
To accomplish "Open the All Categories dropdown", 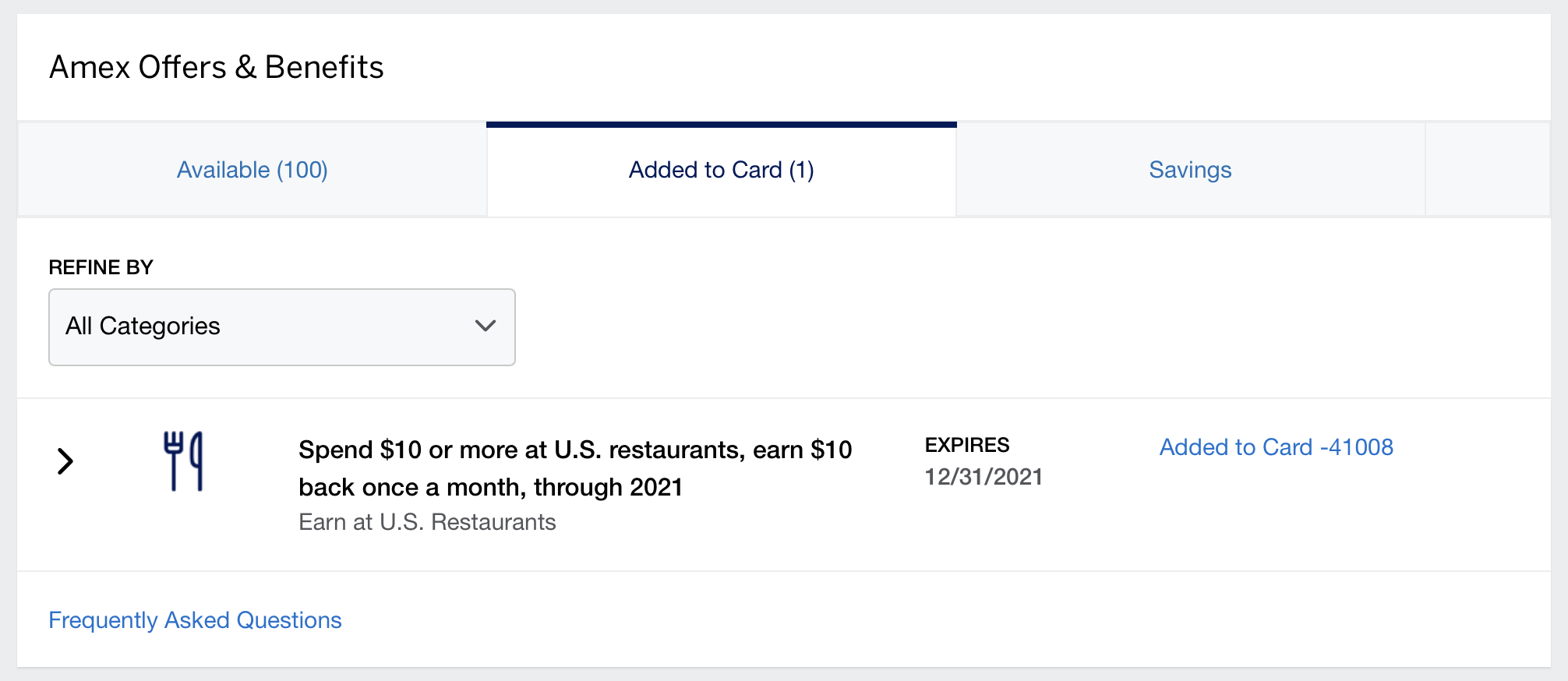I will [281, 327].
